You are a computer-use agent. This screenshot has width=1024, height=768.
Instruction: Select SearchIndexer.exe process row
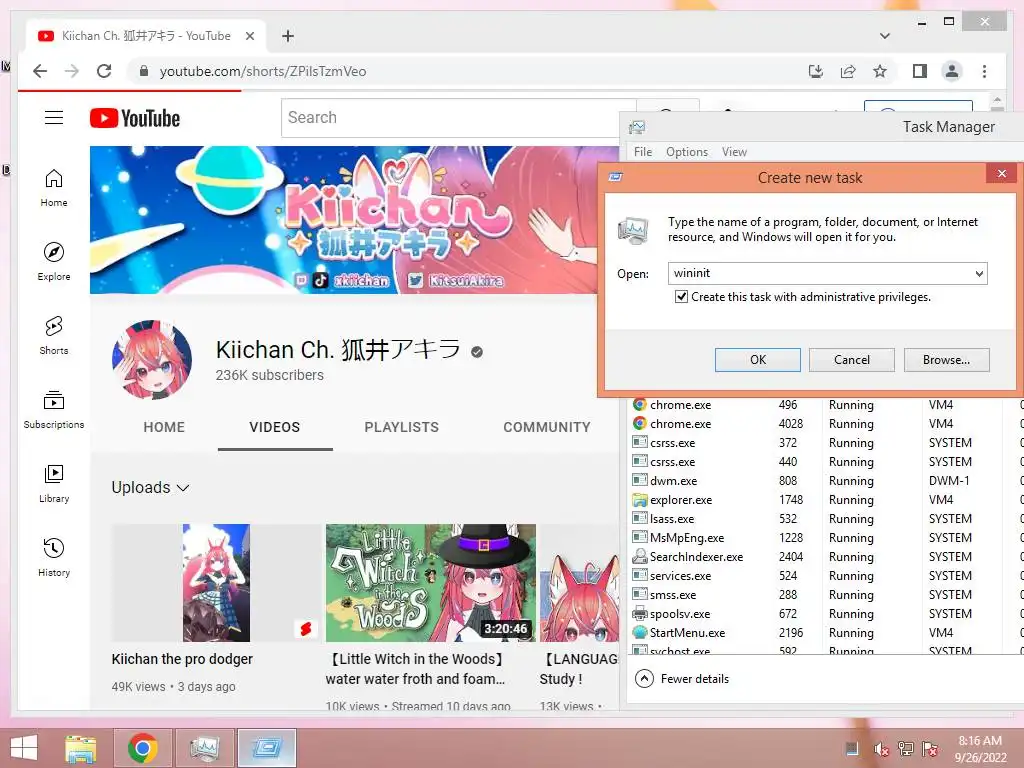(825, 557)
